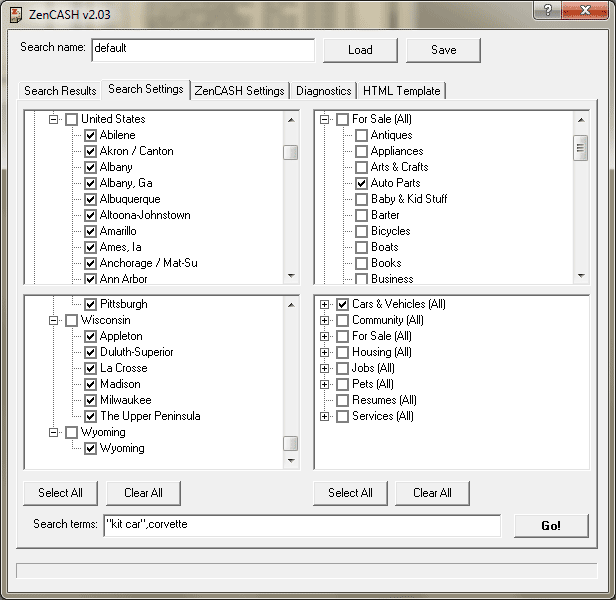The image size is (616, 600).
Task: Toggle the Auto Parts checkbox
Action: point(361,183)
